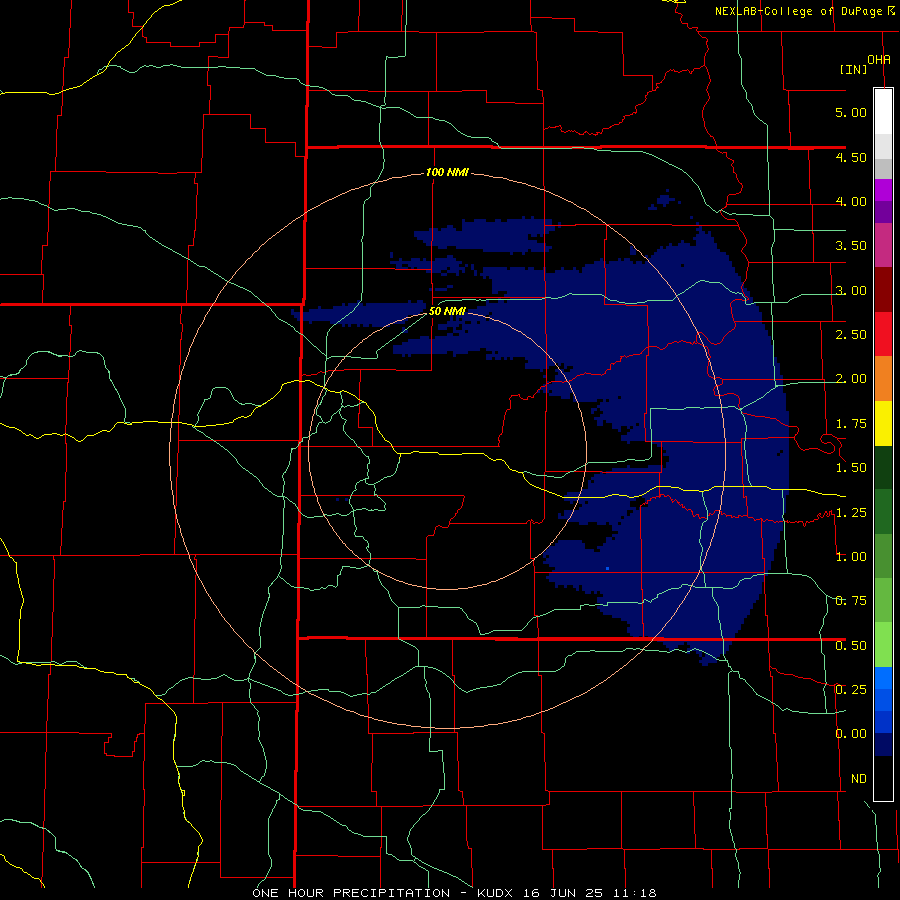Click the NEXLAB-College of DuPage label
This screenshot has width=900, height=900.
click(798, 11)
